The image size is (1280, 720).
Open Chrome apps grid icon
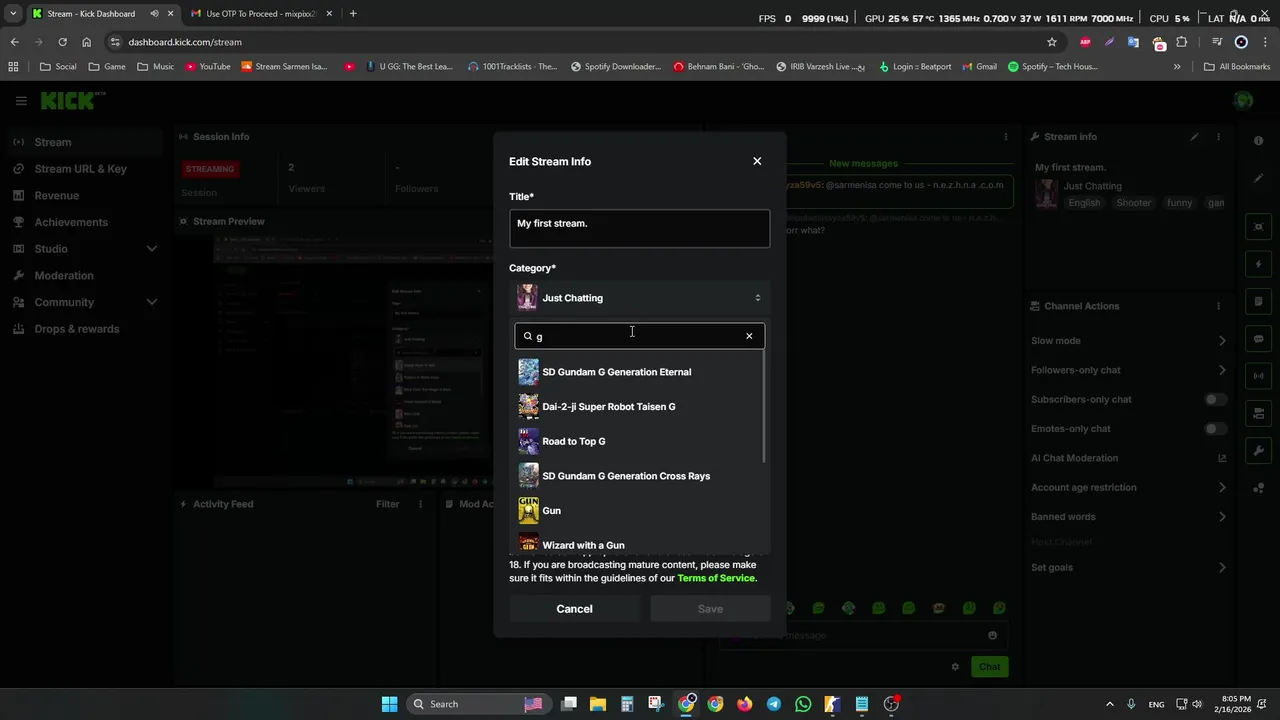pos(13,67)
